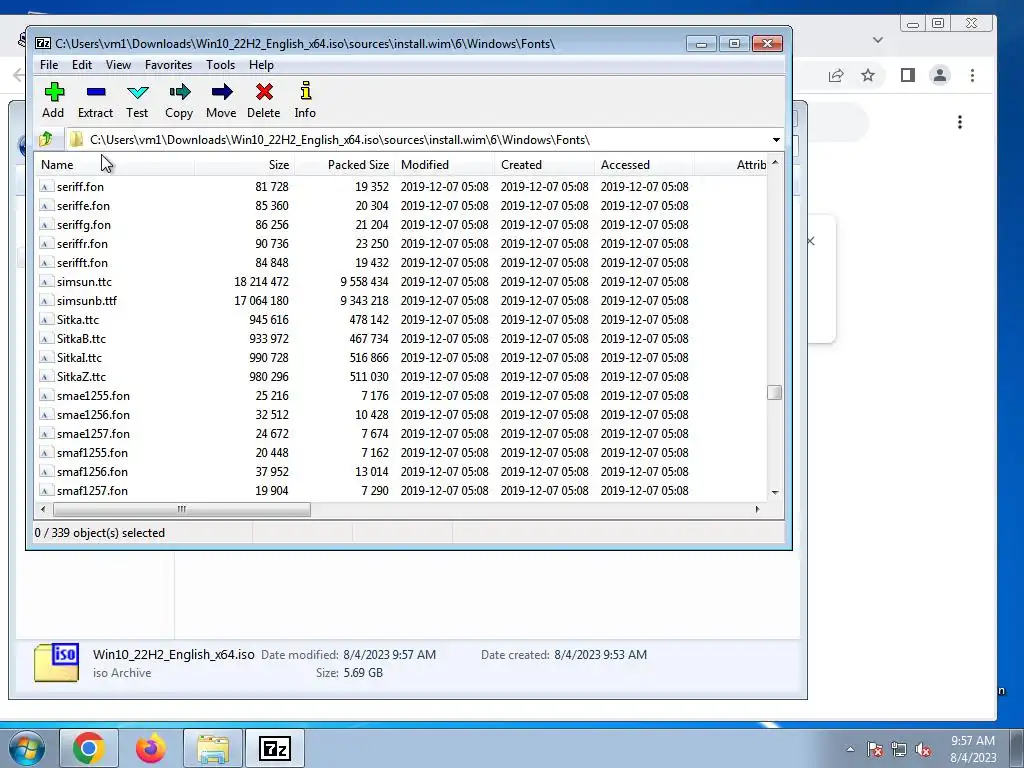Select the file SitkaZ.ttc
The height and width of the screenshot is (768, 1024).
(x=81, y=376)
